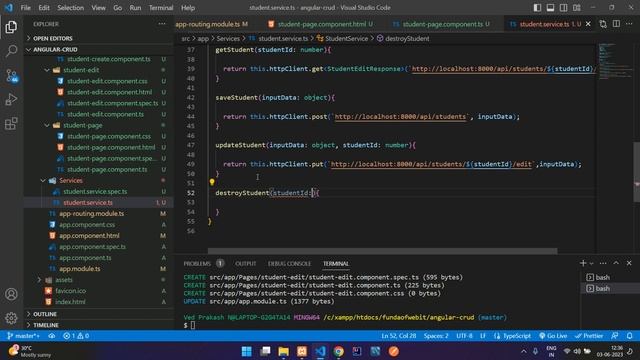Click Prettier in the status bar
The height and width of the screenshot is (360, 640).
click(589, 336)
